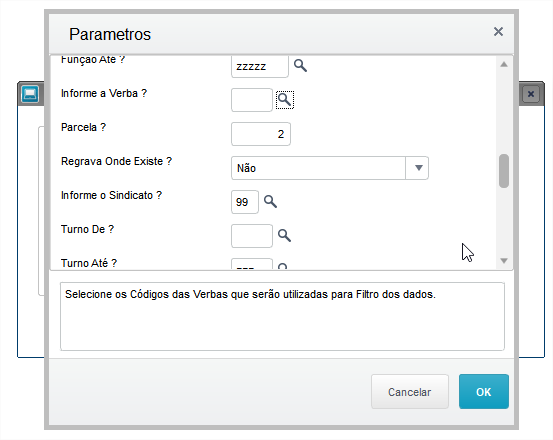Close the background window with its X button
553x440 pixels.
pos(531,94)
